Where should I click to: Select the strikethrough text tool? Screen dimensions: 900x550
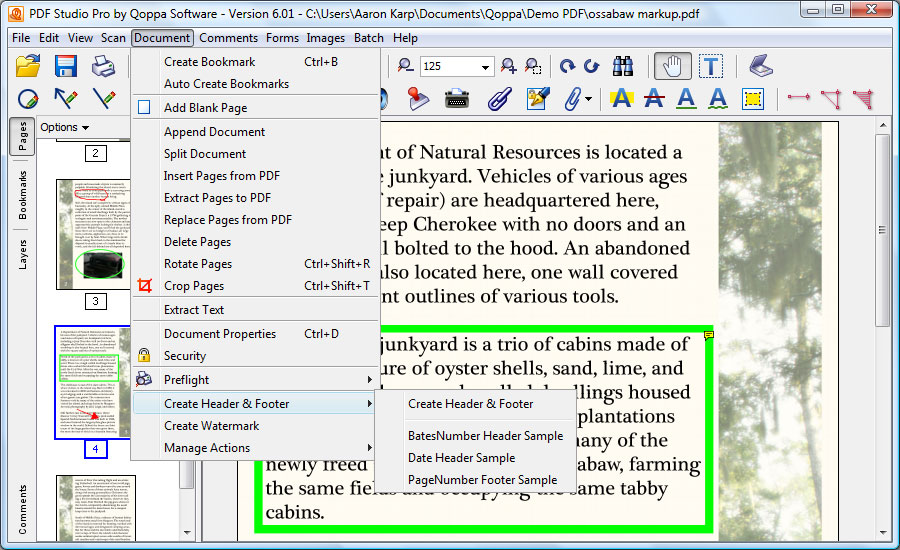[654, 99]
